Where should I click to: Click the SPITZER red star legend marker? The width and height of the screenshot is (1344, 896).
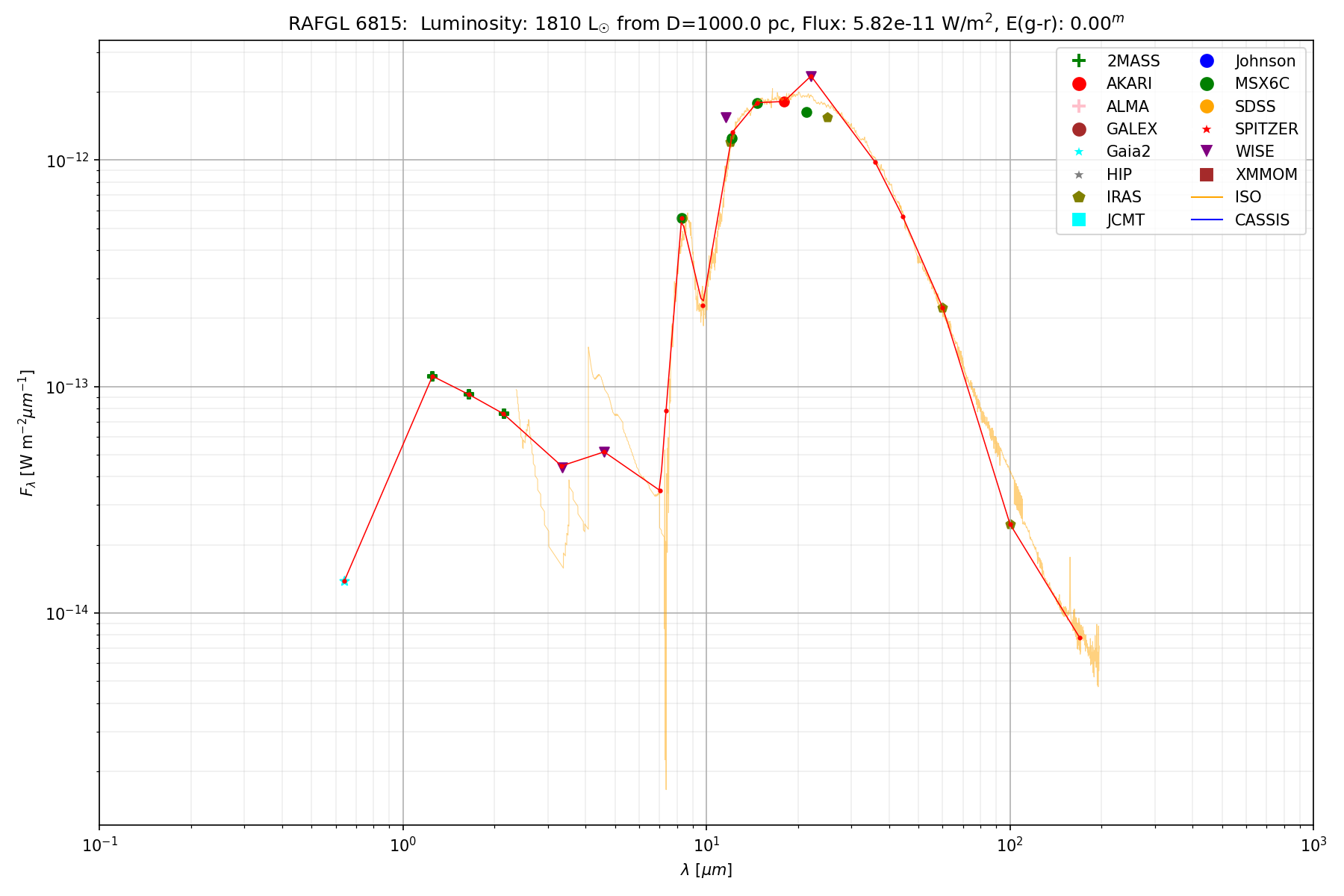pos(1207,129)
